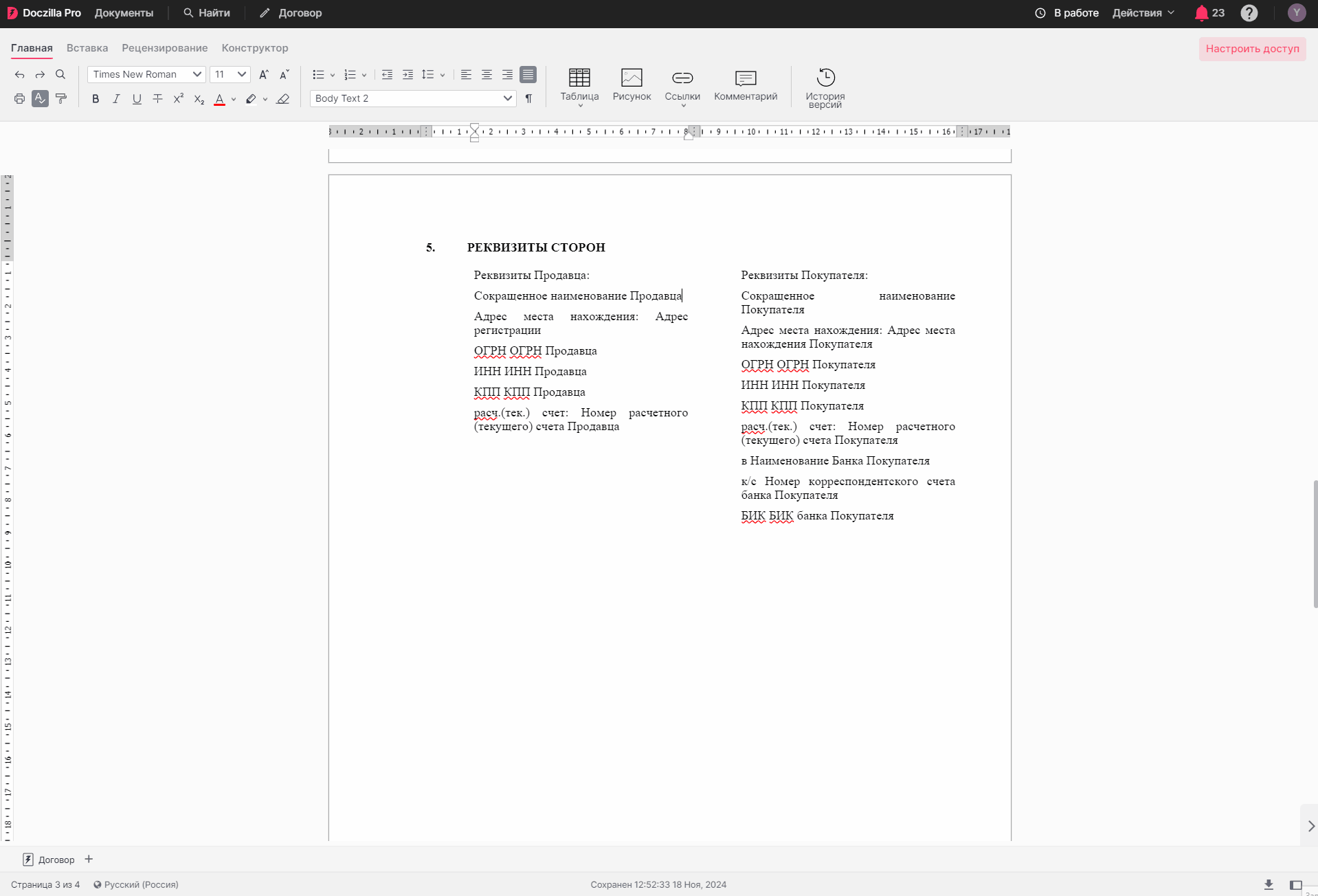Toggle justify alignment
Screen dimensions: 1318x896
point(528,74)
